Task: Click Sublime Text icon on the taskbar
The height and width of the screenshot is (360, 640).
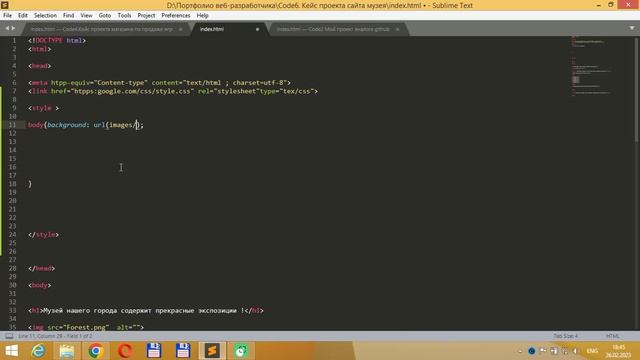Action: click(x=212, y=351)
